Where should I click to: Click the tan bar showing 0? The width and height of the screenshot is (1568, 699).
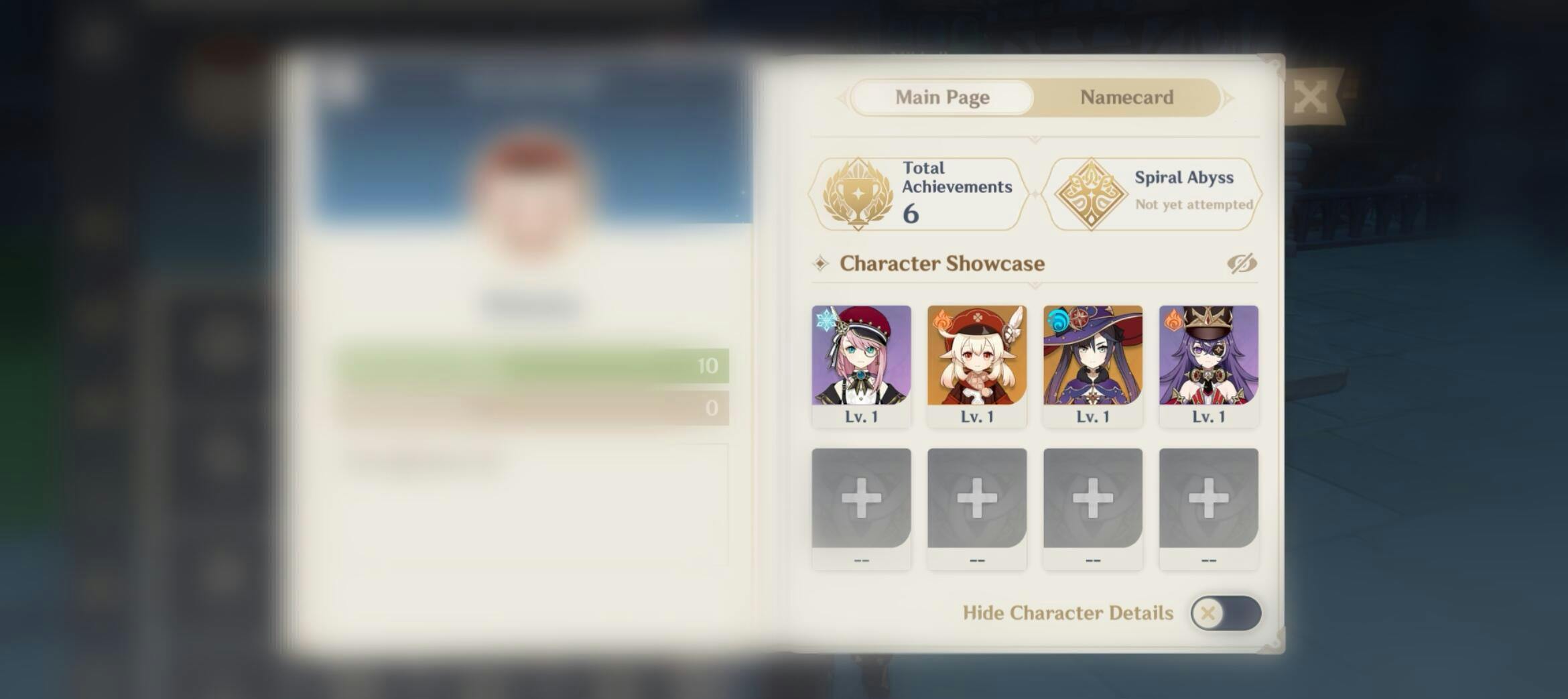click(x=533, y=407)
